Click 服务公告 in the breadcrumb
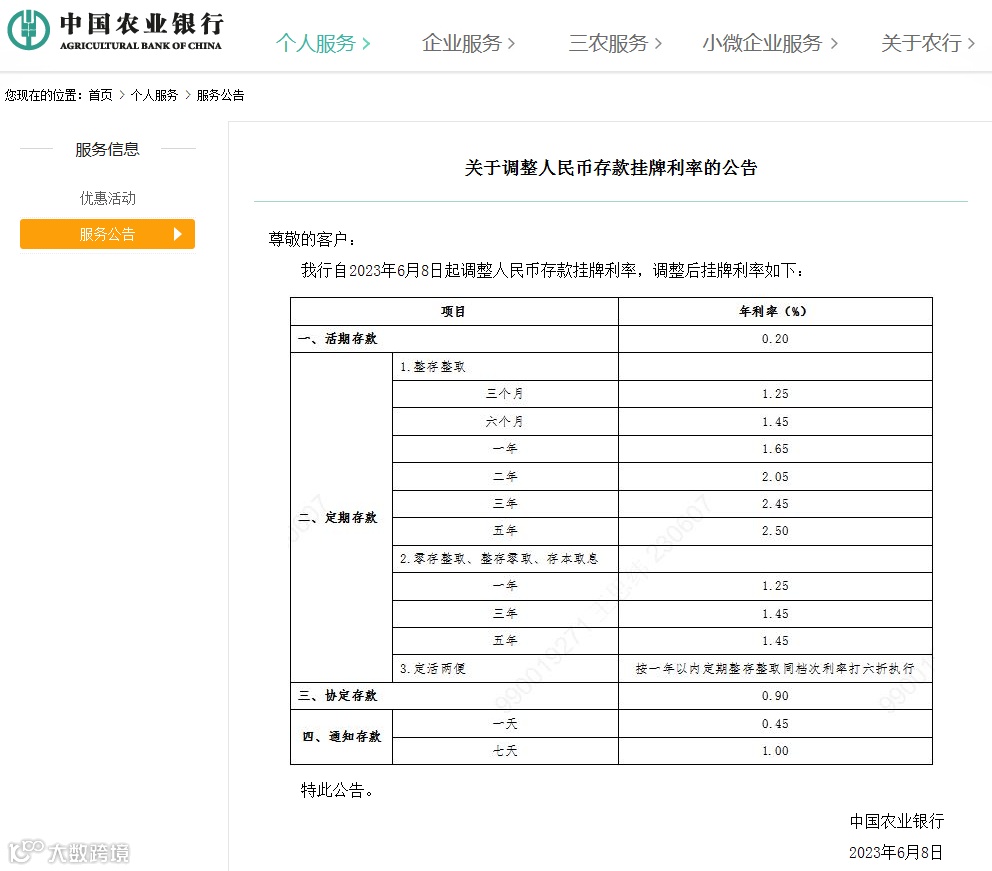The image size is (992, 871). (x=220, y=96)
